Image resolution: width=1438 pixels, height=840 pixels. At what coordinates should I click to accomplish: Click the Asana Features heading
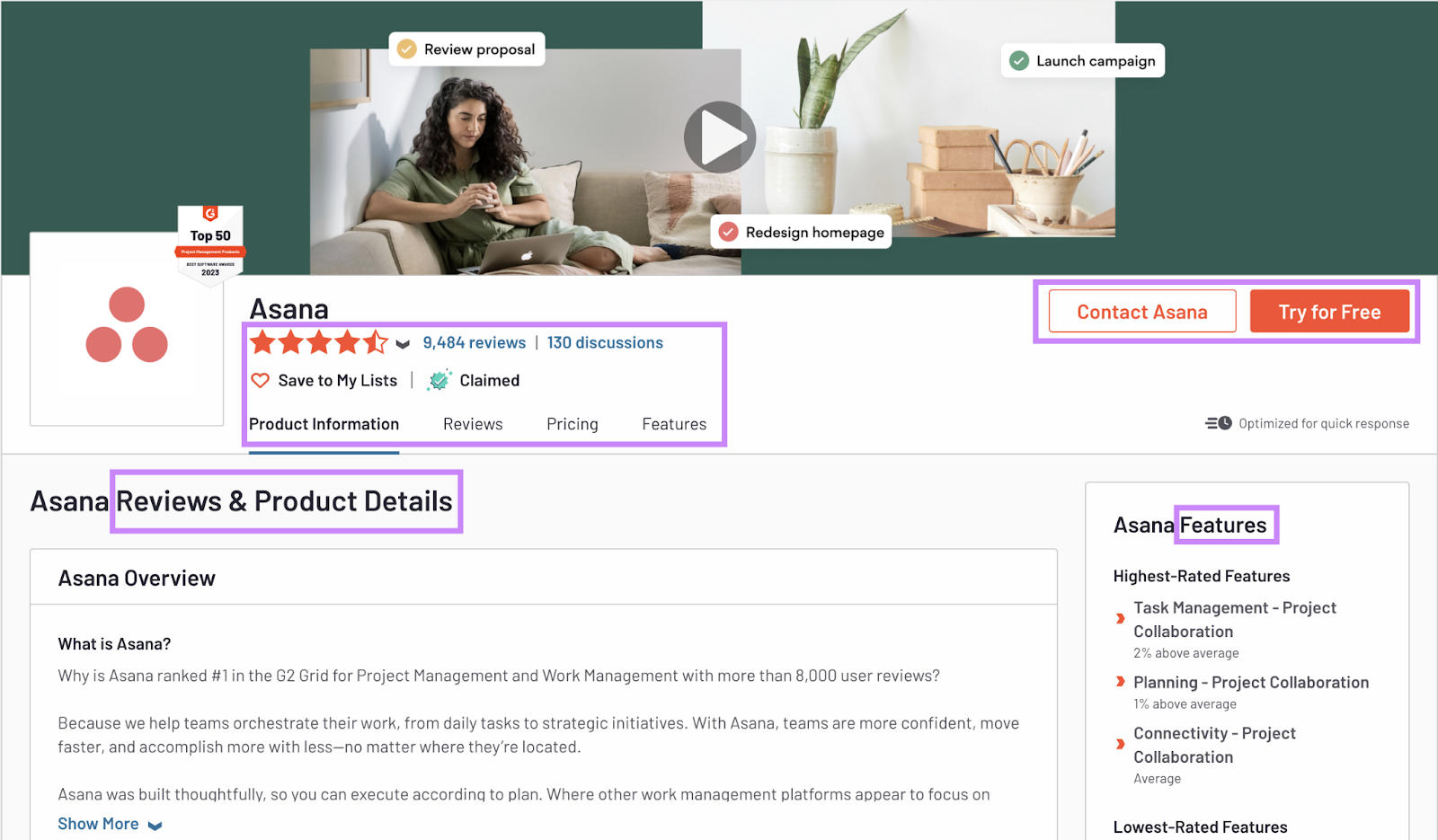coord(1190,526)
